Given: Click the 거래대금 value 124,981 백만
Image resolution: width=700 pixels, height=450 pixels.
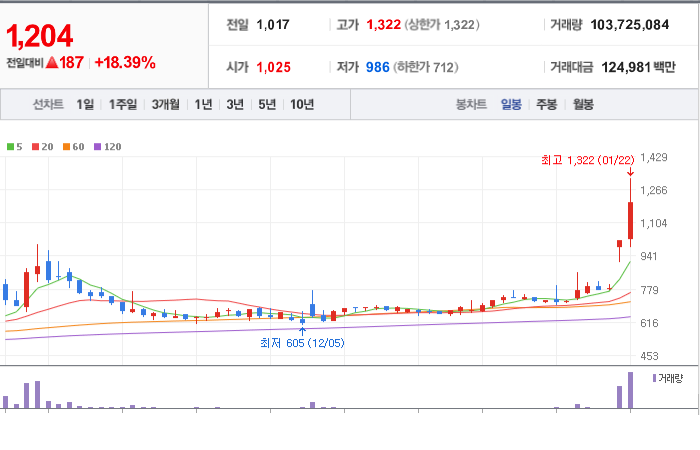Looking at the screenshot, I should (638, 67).
